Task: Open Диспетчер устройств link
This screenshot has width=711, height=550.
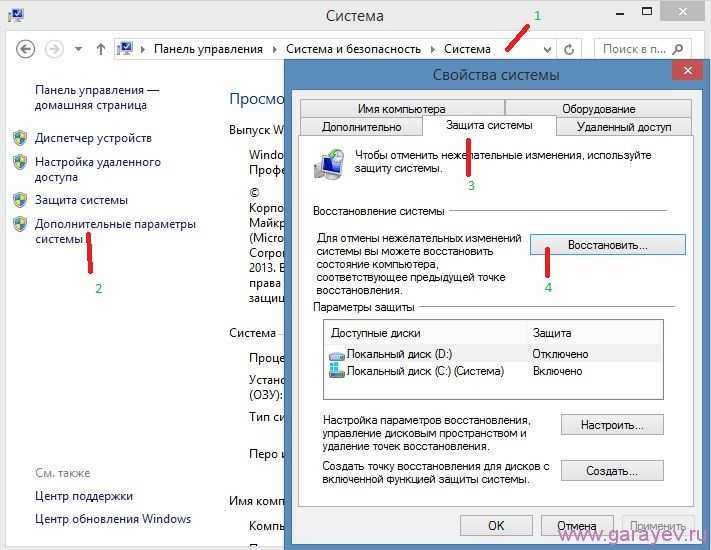Action: [93, 138]
